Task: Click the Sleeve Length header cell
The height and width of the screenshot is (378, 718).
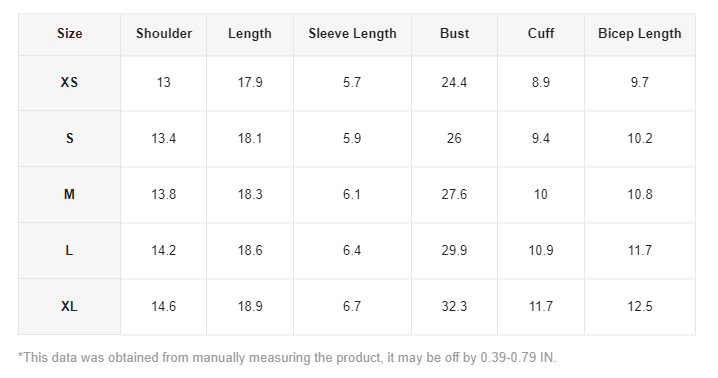Action: (x=352, y=34)
